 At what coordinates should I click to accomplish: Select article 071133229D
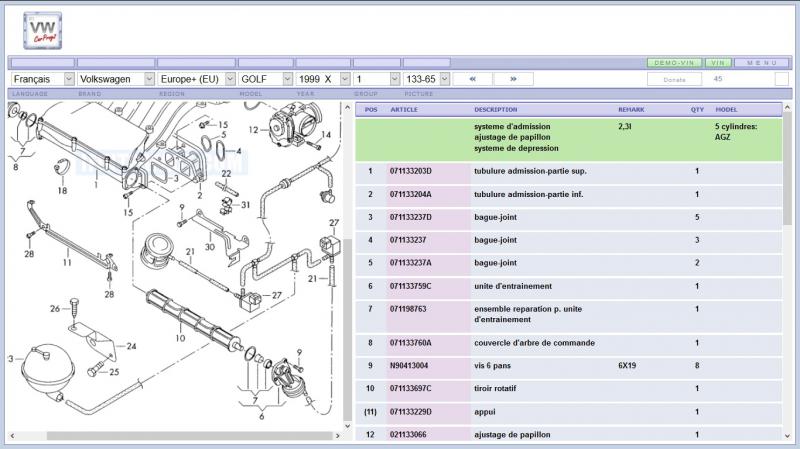pyautogui.click(x=411, y=412)
